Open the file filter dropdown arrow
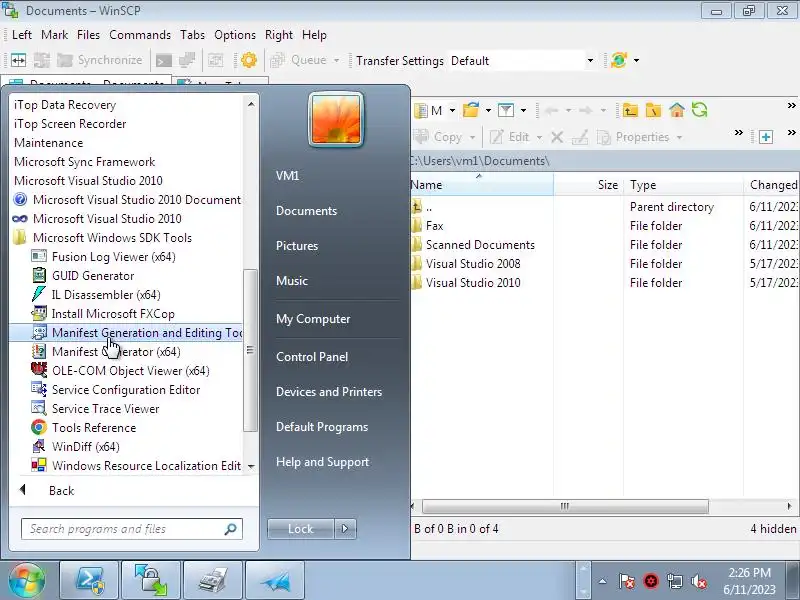The height and width of the screenshot is (600, 800). coord(523,110)
